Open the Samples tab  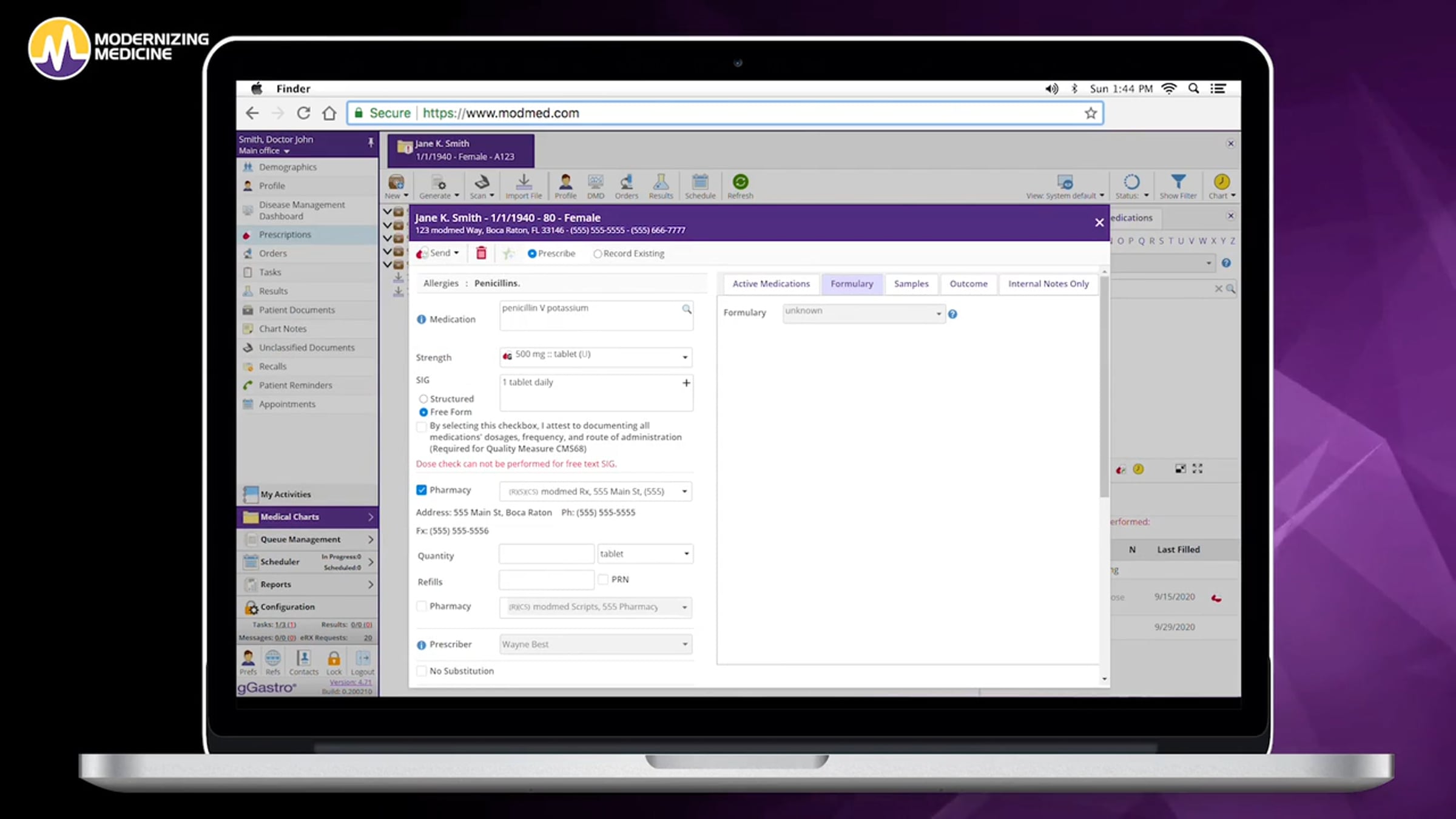(911, 284)
